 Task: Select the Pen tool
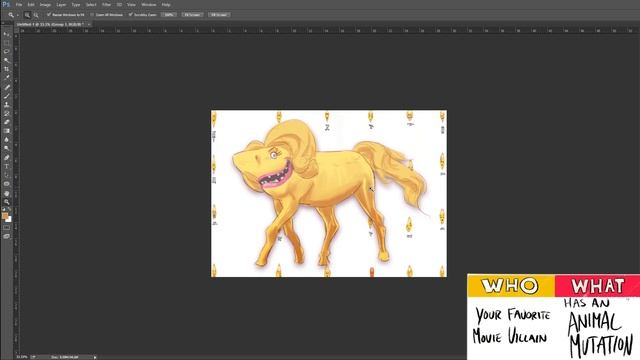pyautogui.click(x=6, y=158)
